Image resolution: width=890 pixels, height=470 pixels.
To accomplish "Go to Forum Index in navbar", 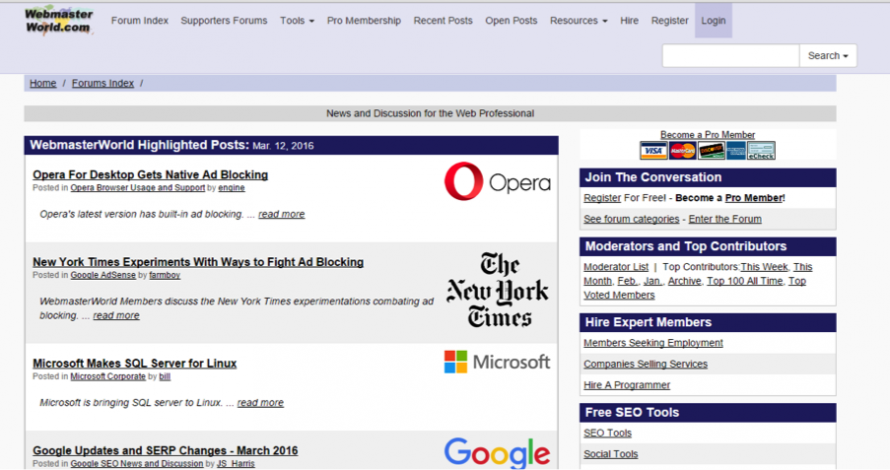I will [140, 20].
